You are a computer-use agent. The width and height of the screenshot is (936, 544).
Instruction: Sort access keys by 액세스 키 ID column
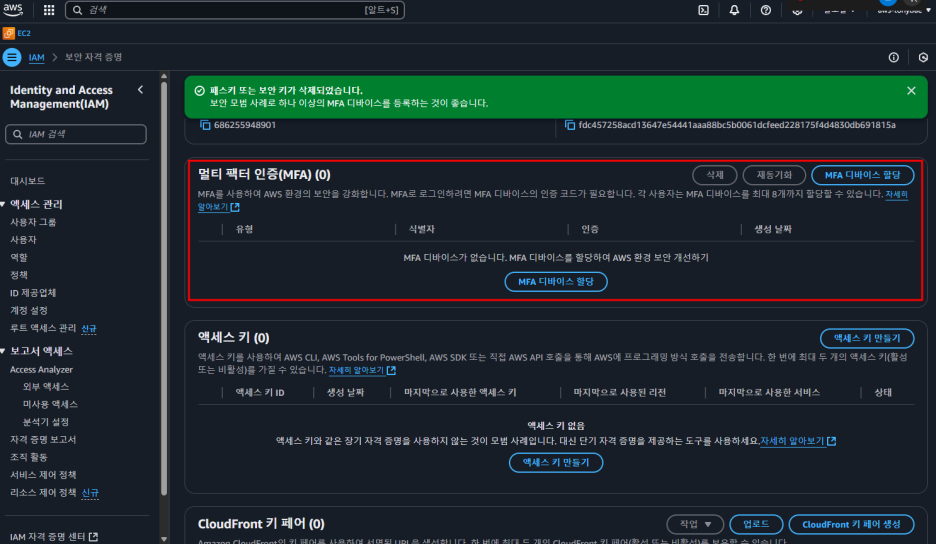[260, 392]
